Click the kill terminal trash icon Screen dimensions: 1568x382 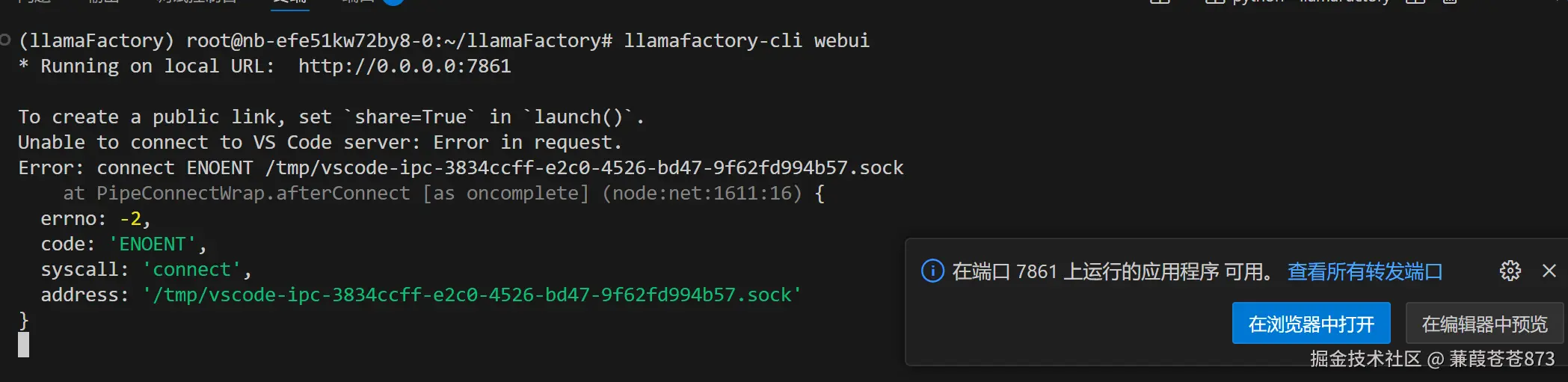(1450, 2)
